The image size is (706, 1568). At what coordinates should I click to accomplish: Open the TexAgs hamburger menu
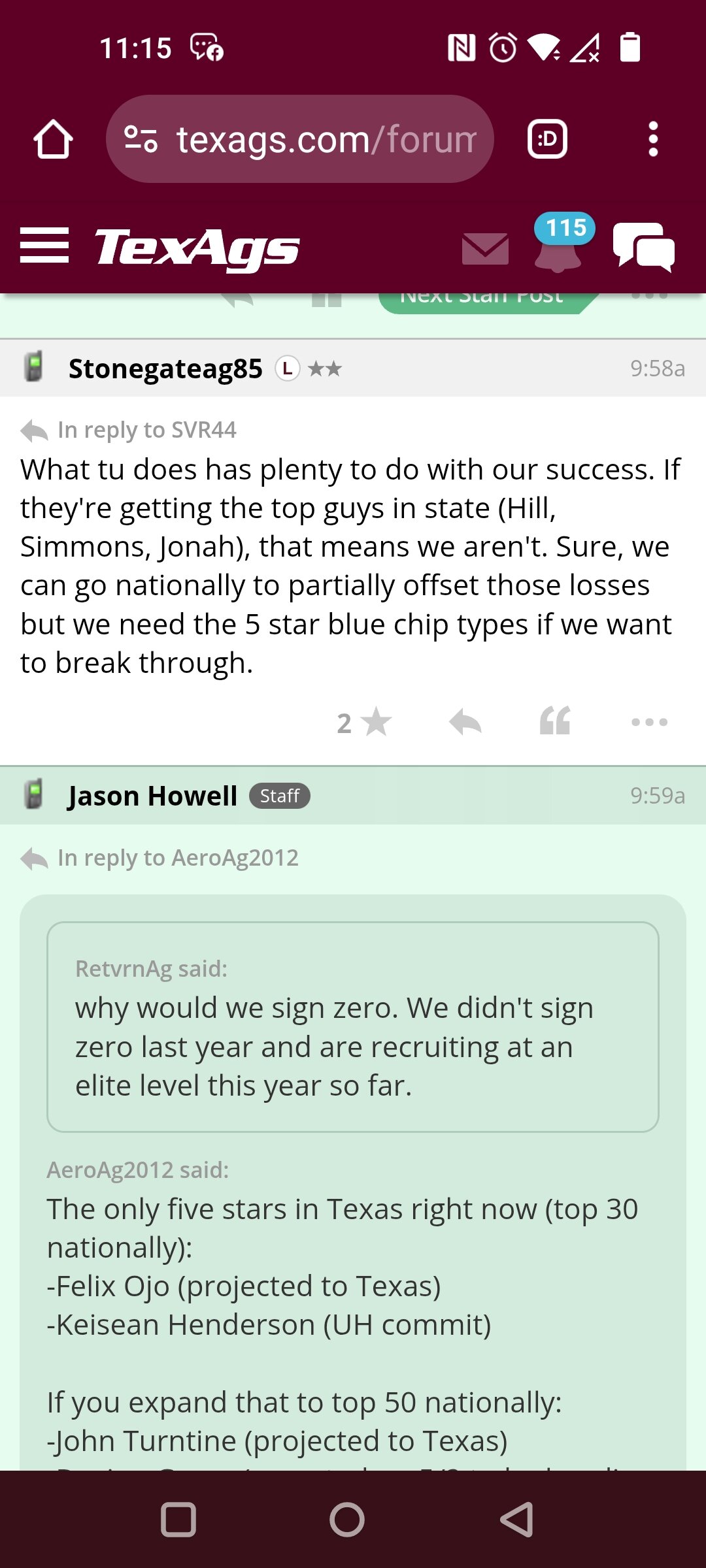[44, 246]
